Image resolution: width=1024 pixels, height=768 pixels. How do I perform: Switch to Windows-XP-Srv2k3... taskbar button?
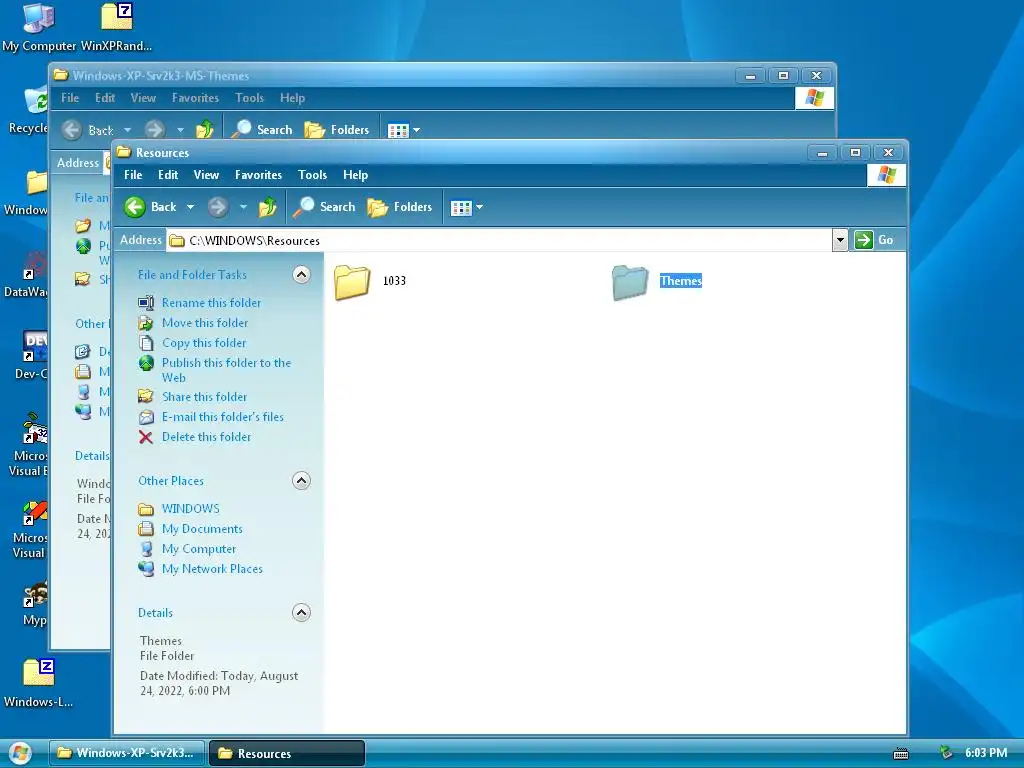click(x=127, y=753)
